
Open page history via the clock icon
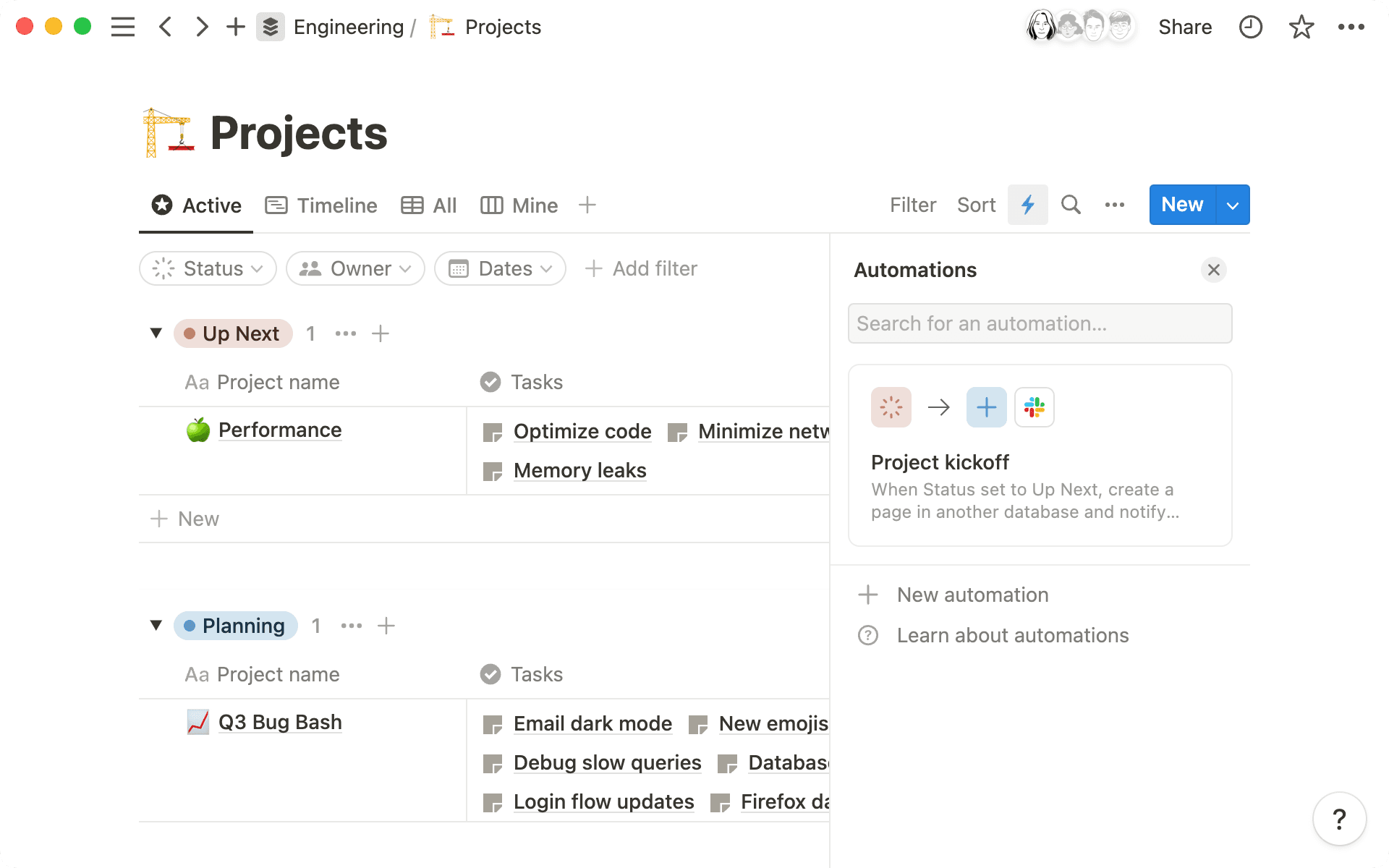(1251, 27)
